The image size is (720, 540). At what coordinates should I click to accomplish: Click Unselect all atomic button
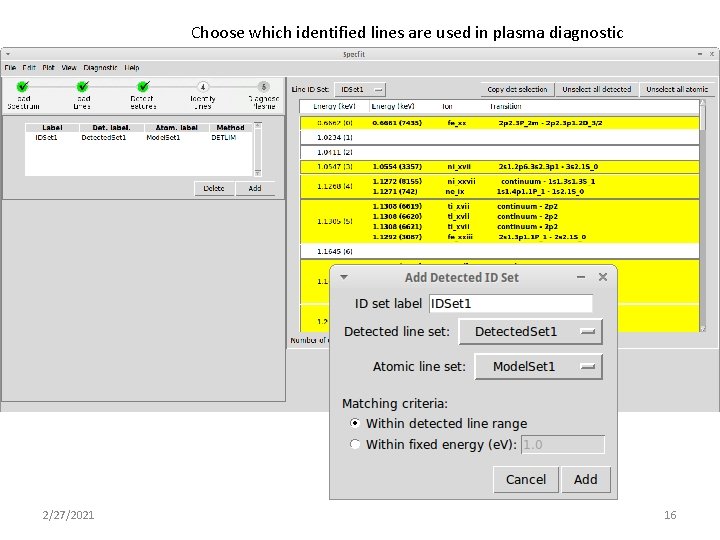pos(677,90)
